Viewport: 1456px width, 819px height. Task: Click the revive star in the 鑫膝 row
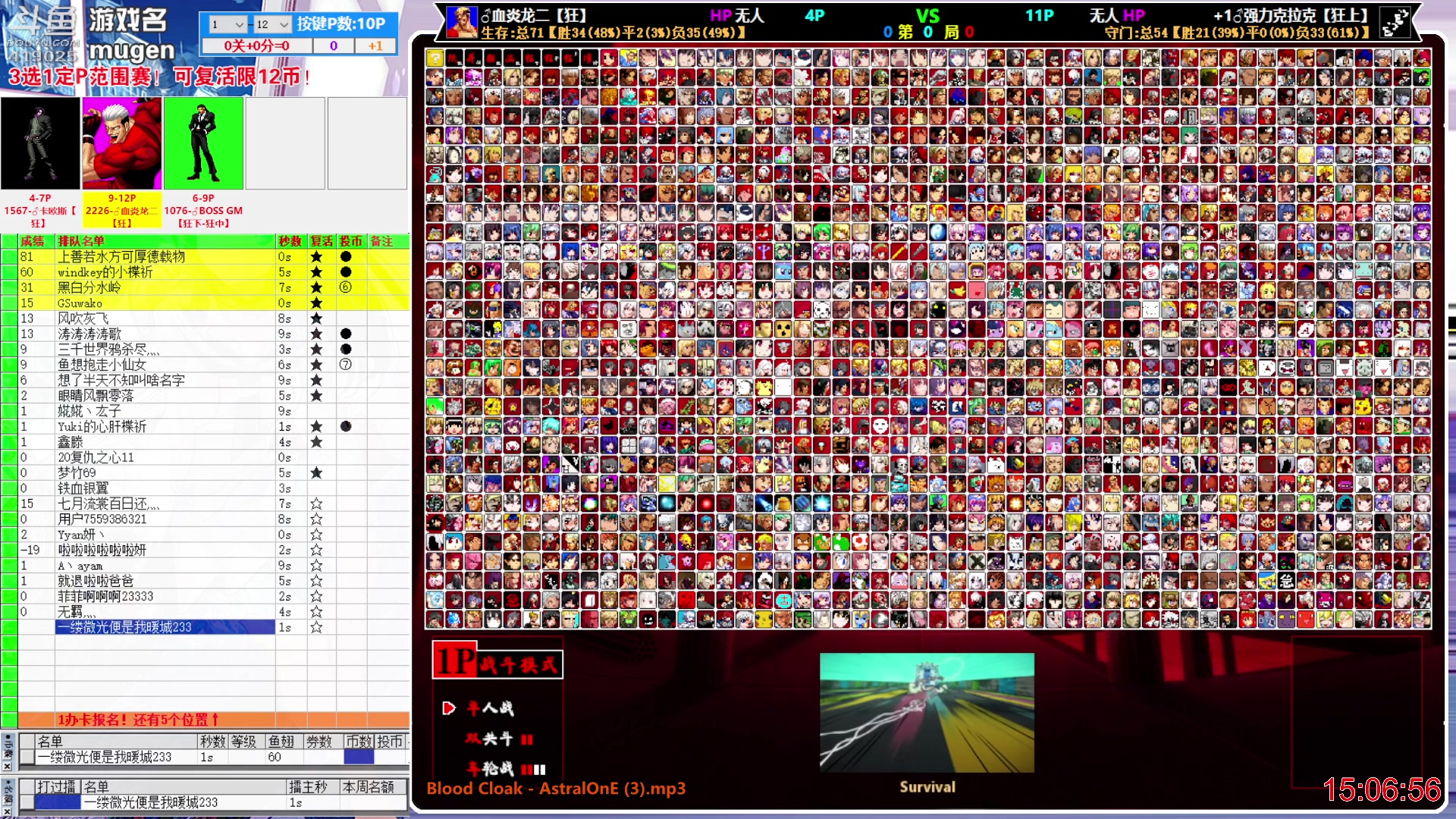point(316,442)
